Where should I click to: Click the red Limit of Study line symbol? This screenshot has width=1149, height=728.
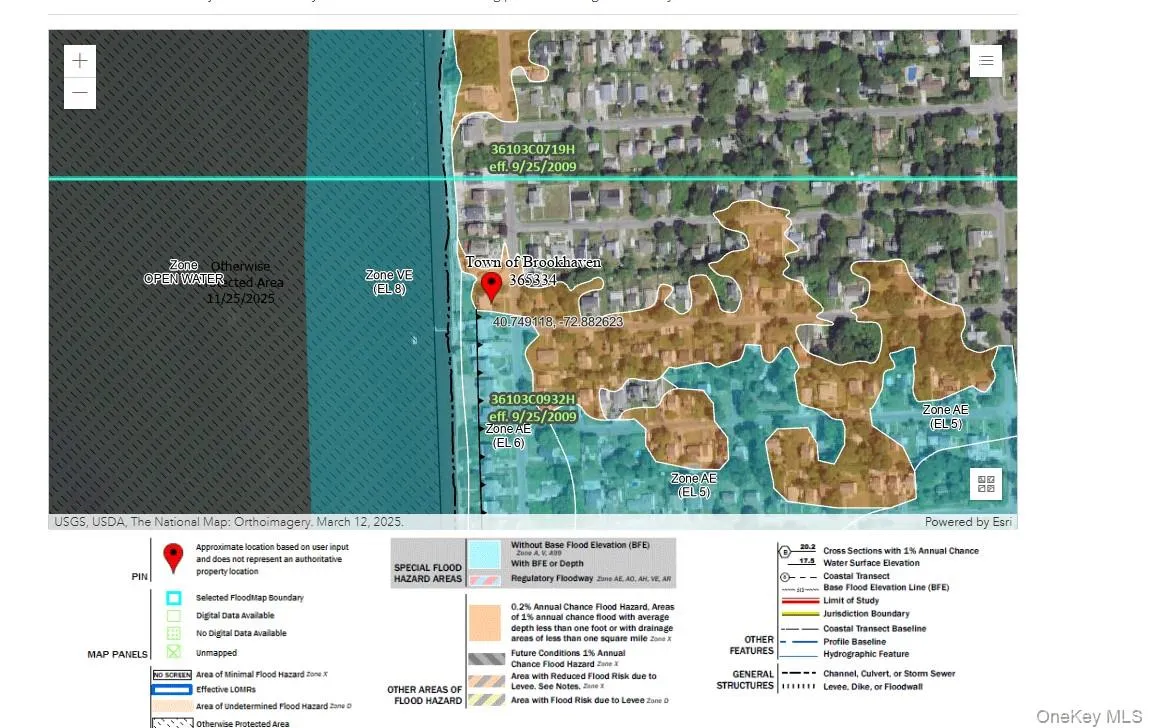pyautogui.click(x=799, y=600)
